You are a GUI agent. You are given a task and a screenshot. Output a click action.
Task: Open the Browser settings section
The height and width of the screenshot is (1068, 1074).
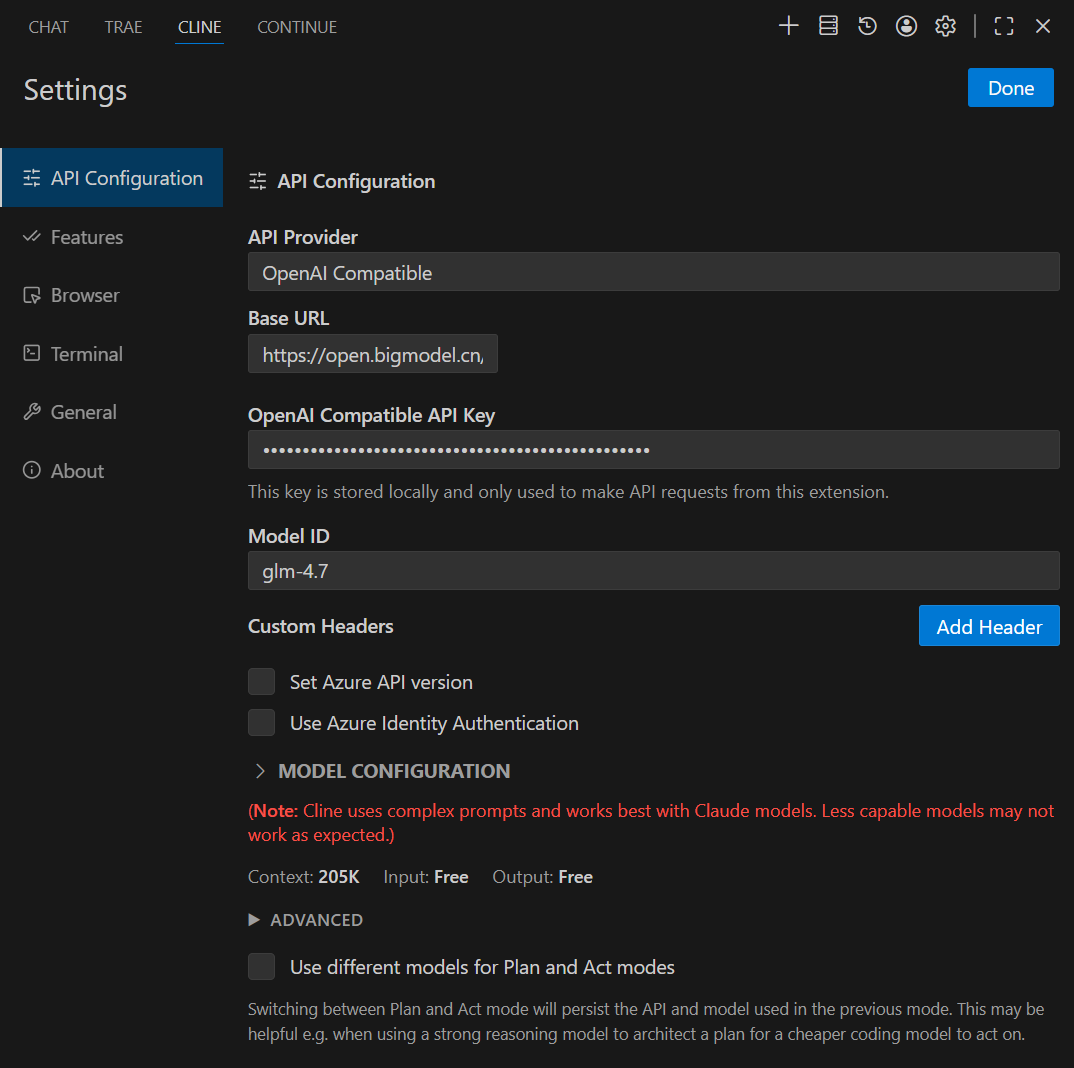tap(85, 296)
